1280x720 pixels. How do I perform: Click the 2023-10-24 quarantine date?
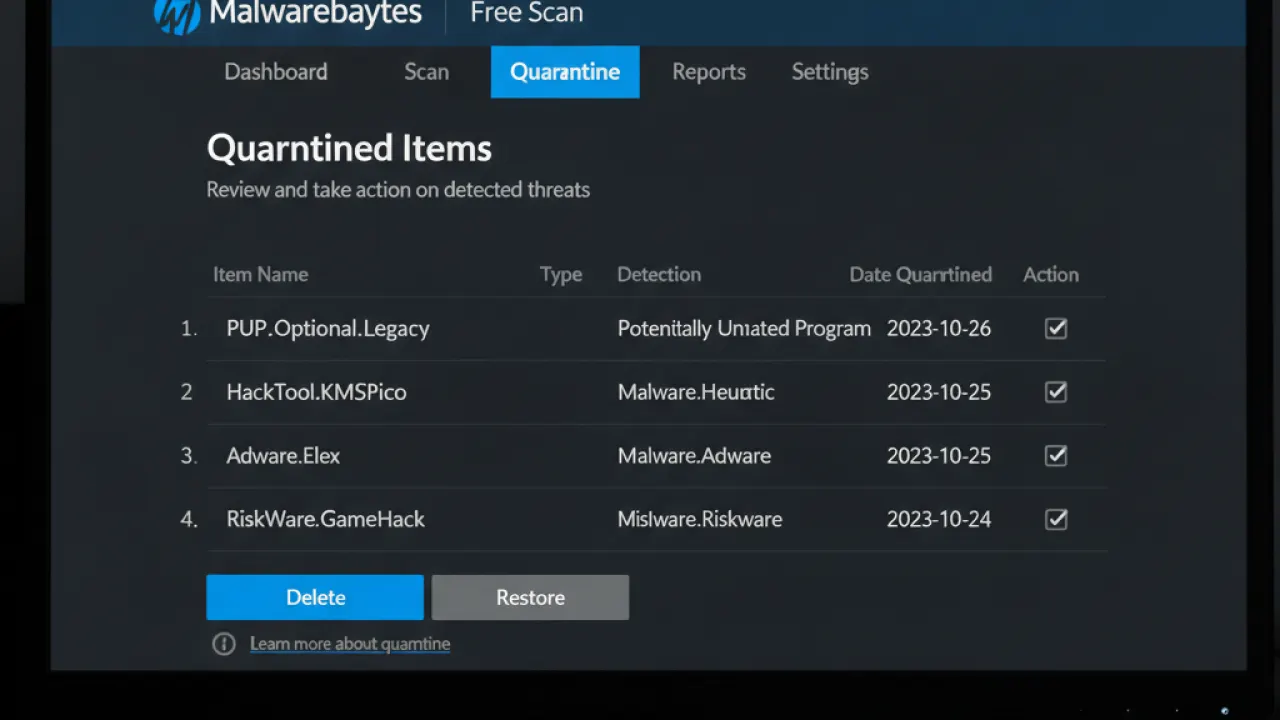click(939, 519)
